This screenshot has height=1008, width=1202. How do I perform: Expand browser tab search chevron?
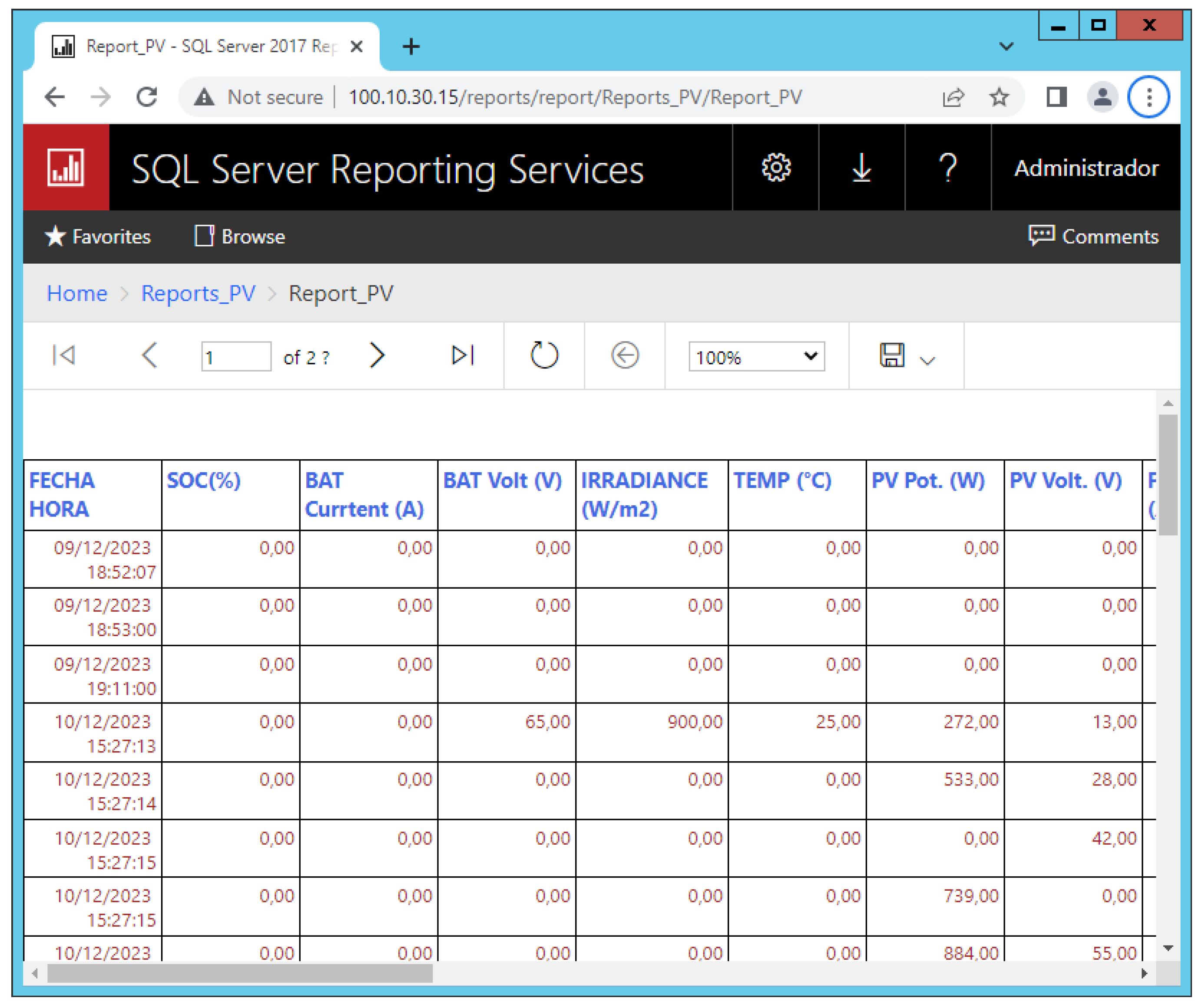pyautogui.click(x=1006, y=46)
